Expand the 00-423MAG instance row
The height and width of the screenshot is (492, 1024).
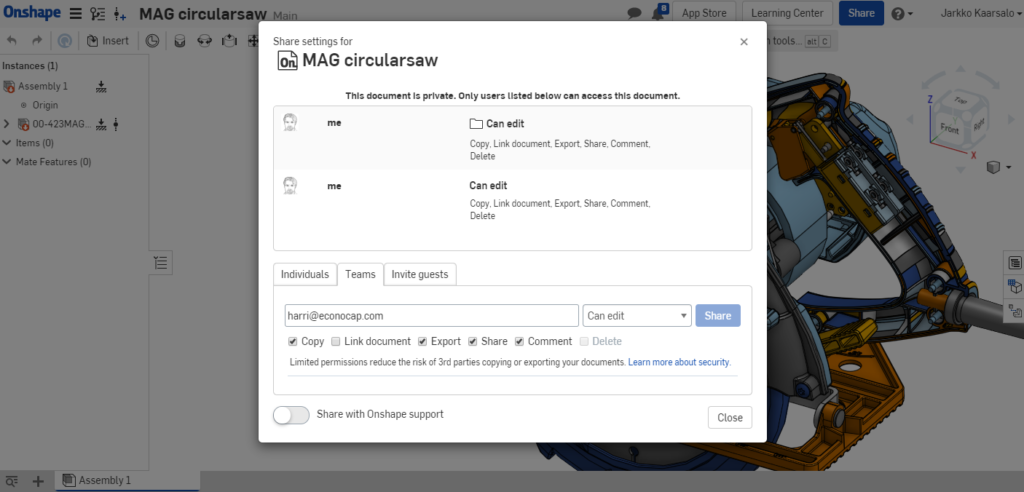pos(7,124)
